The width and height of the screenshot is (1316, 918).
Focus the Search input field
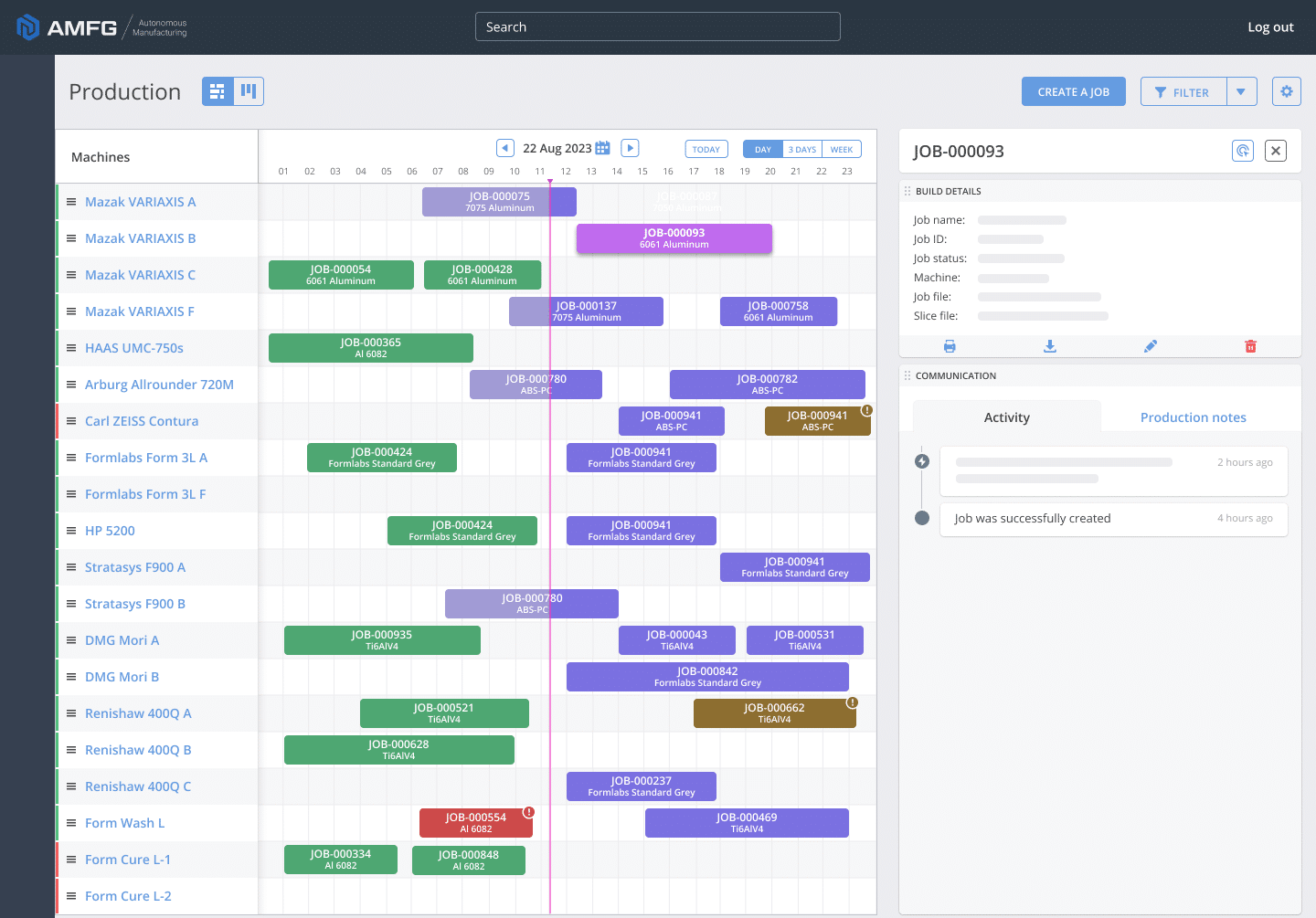(x=658, y=26)
